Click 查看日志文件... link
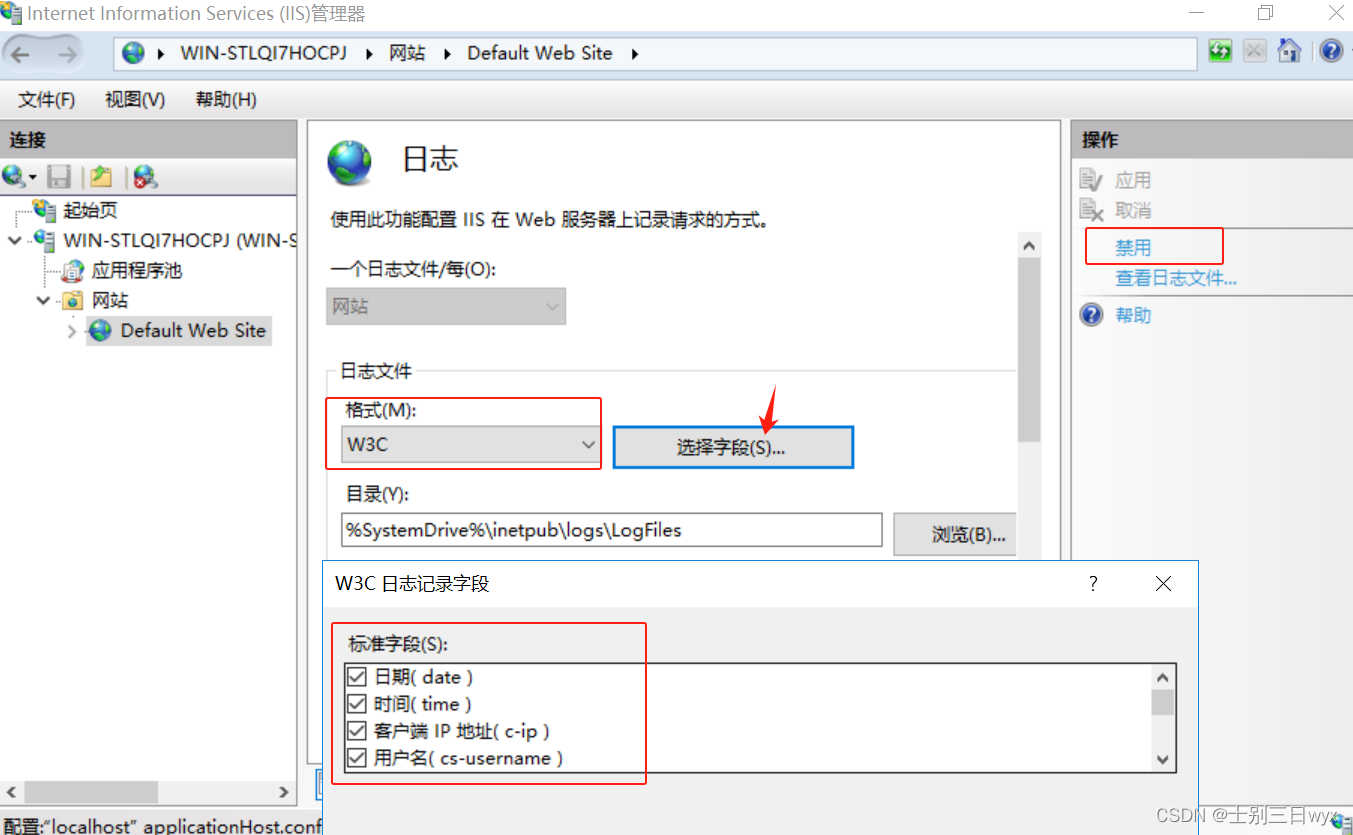1353x835 pixels. 1176,278
